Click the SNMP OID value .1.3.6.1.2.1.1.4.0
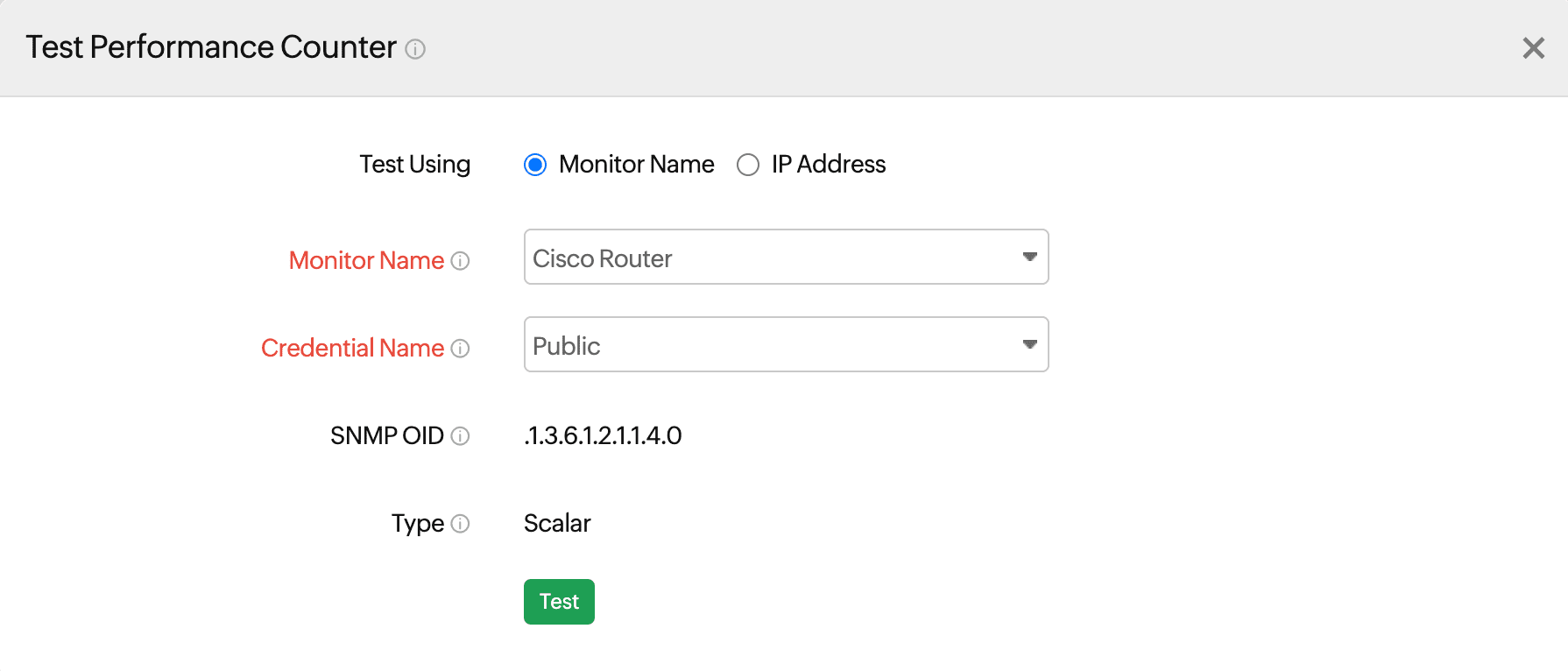Viewport: 1568px width, 671px height. coord(603,436)
